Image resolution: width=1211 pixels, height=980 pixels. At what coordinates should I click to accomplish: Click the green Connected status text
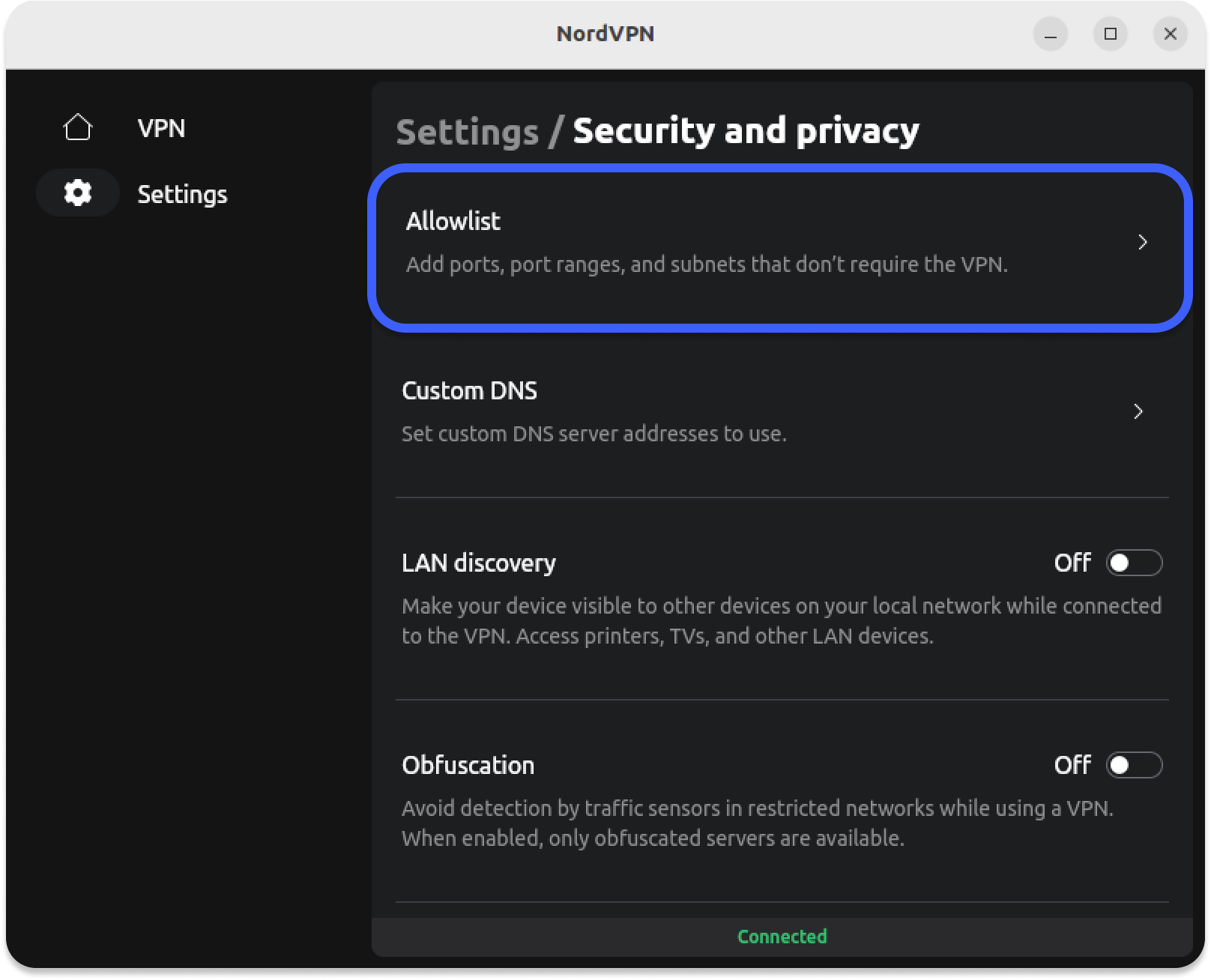point(782,937)
